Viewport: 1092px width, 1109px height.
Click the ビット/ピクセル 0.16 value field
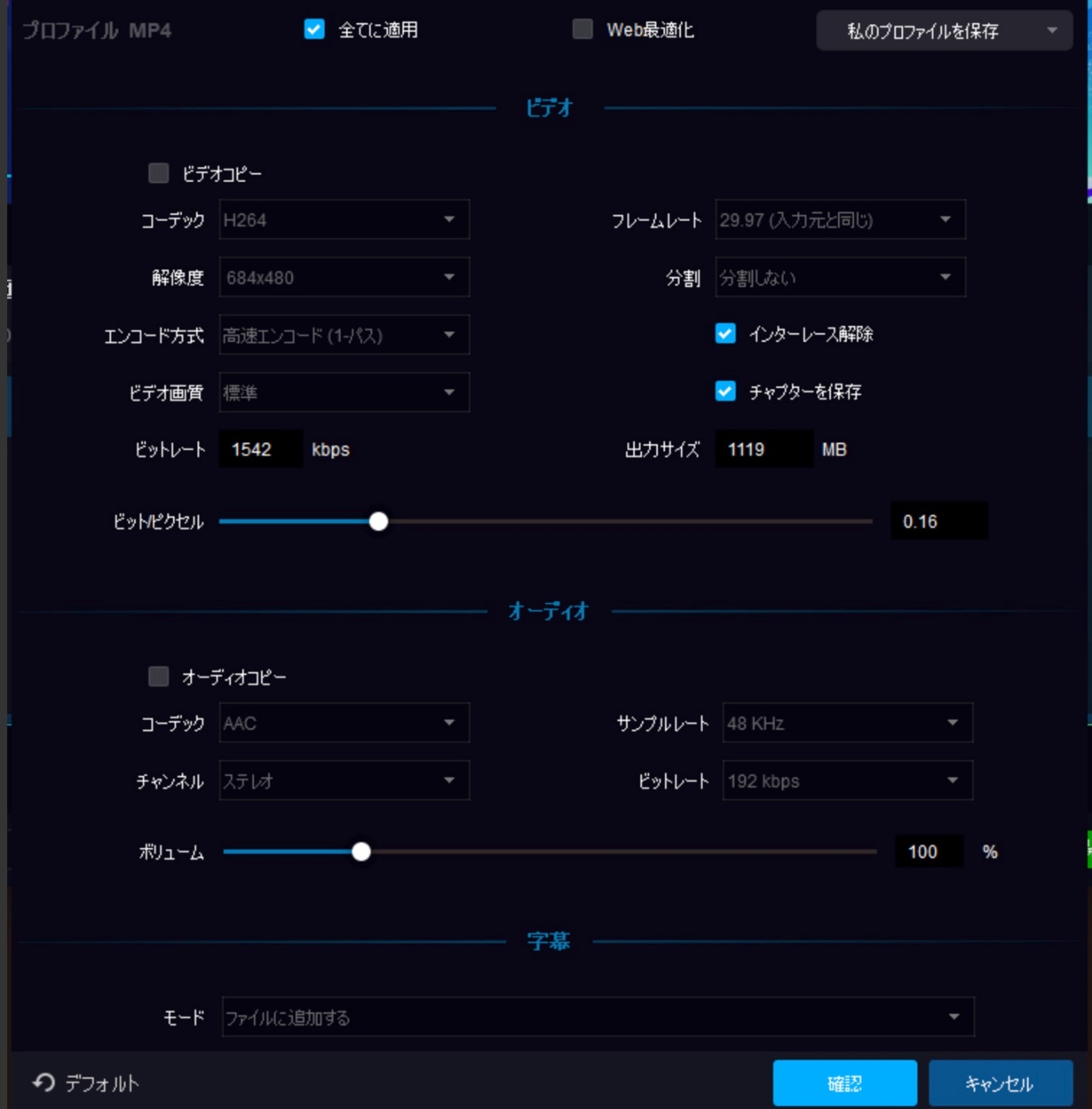940,521
